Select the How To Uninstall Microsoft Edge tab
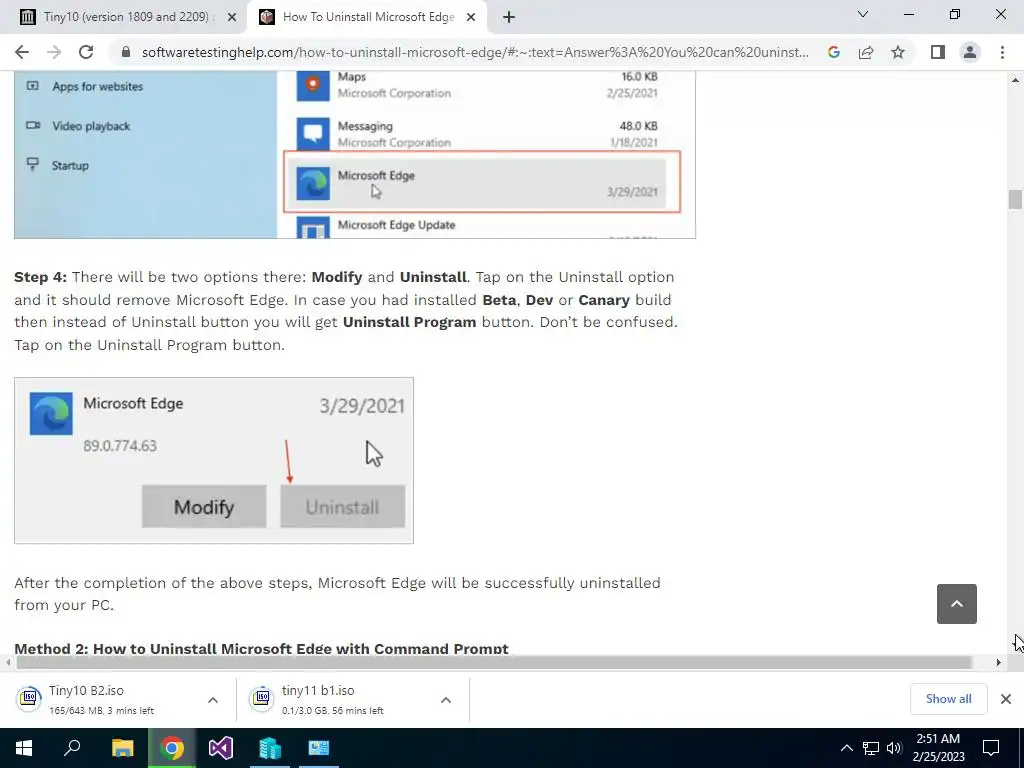1024x768 pixels. (x=368, y=17)
